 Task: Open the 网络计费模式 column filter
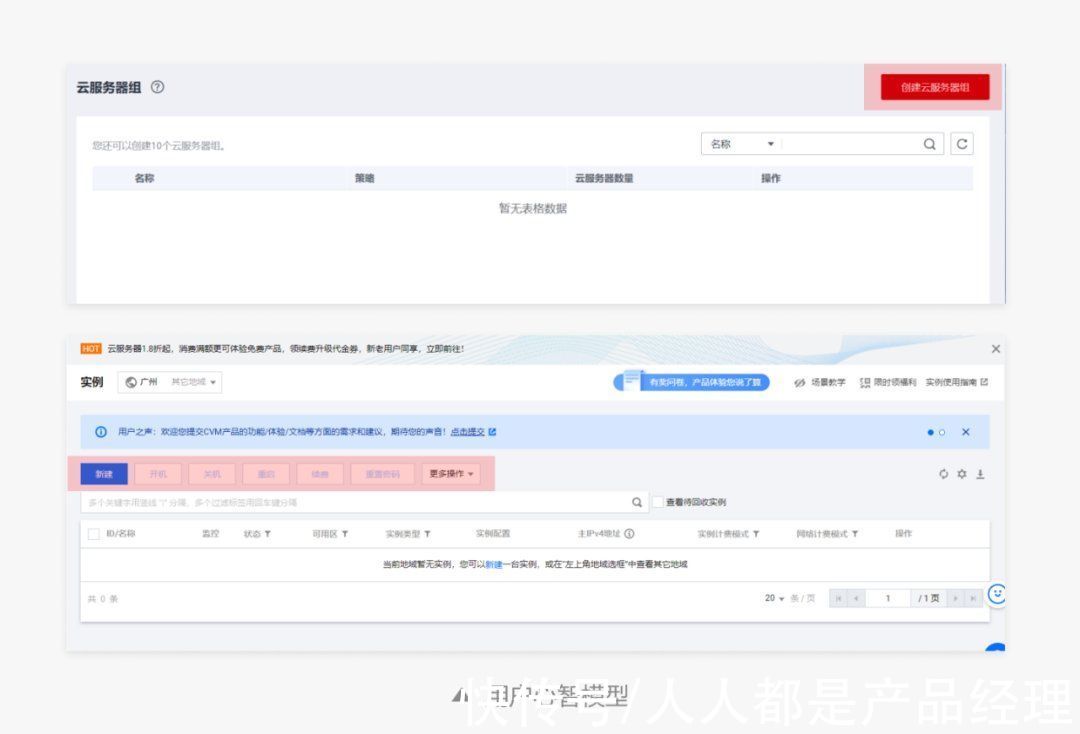click(x=855, y=534)
